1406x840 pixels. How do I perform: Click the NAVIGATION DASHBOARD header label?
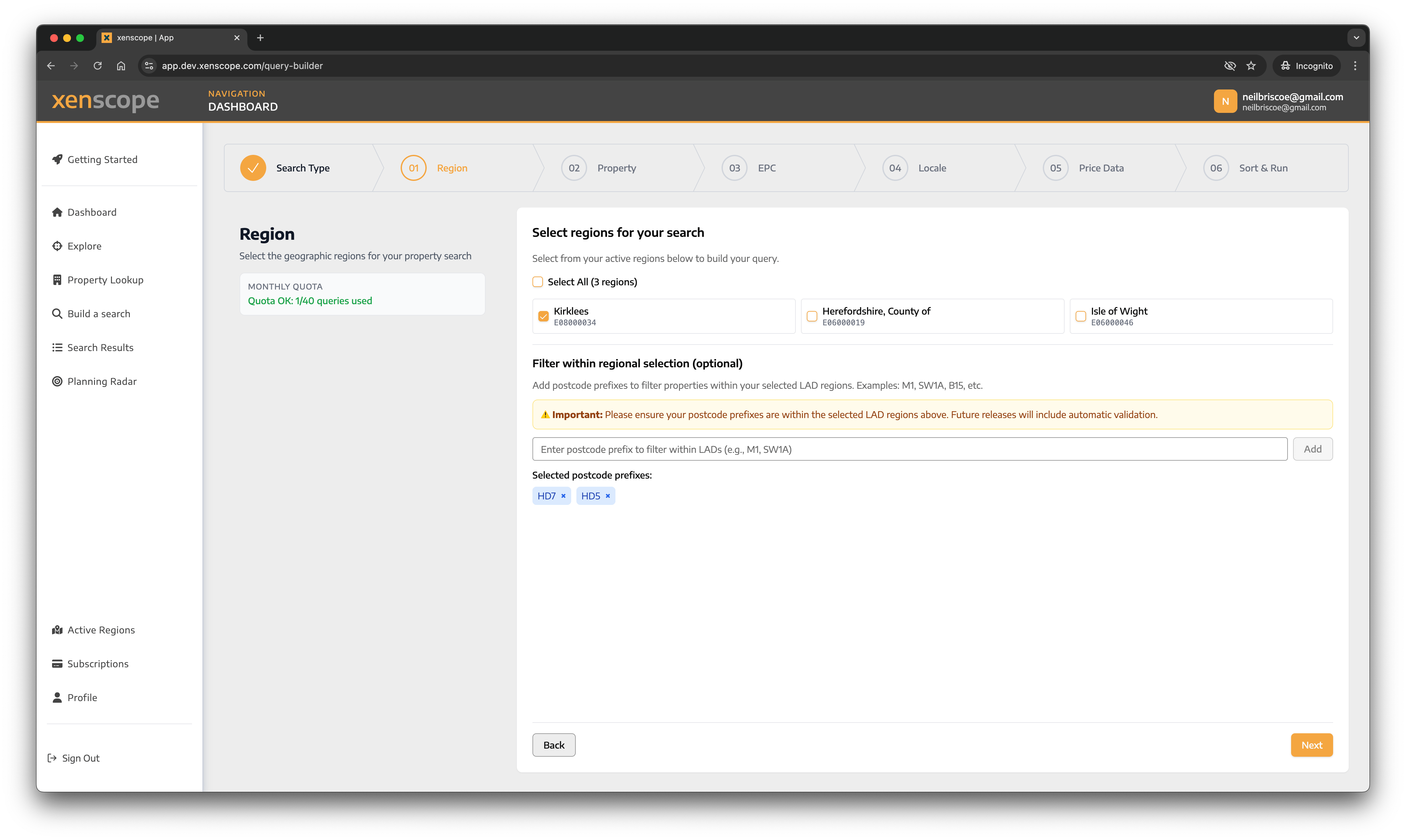click(243, 101)
